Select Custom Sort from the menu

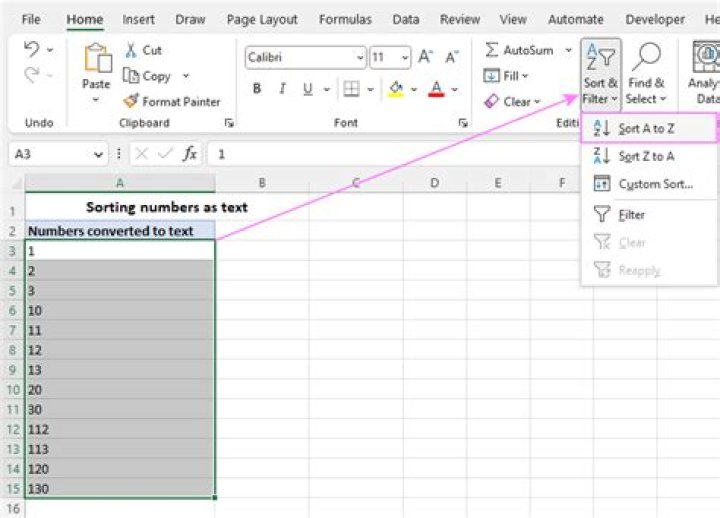(655, 184)
